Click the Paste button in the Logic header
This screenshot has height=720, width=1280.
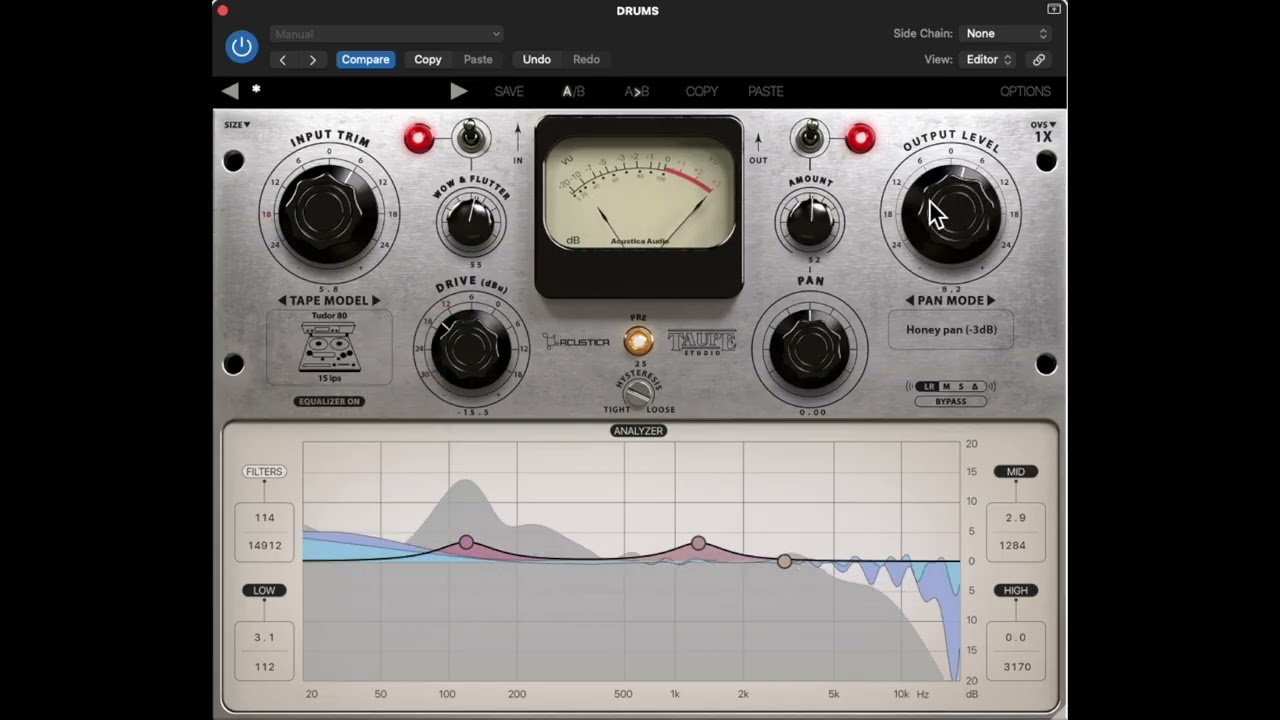(478, 60)
